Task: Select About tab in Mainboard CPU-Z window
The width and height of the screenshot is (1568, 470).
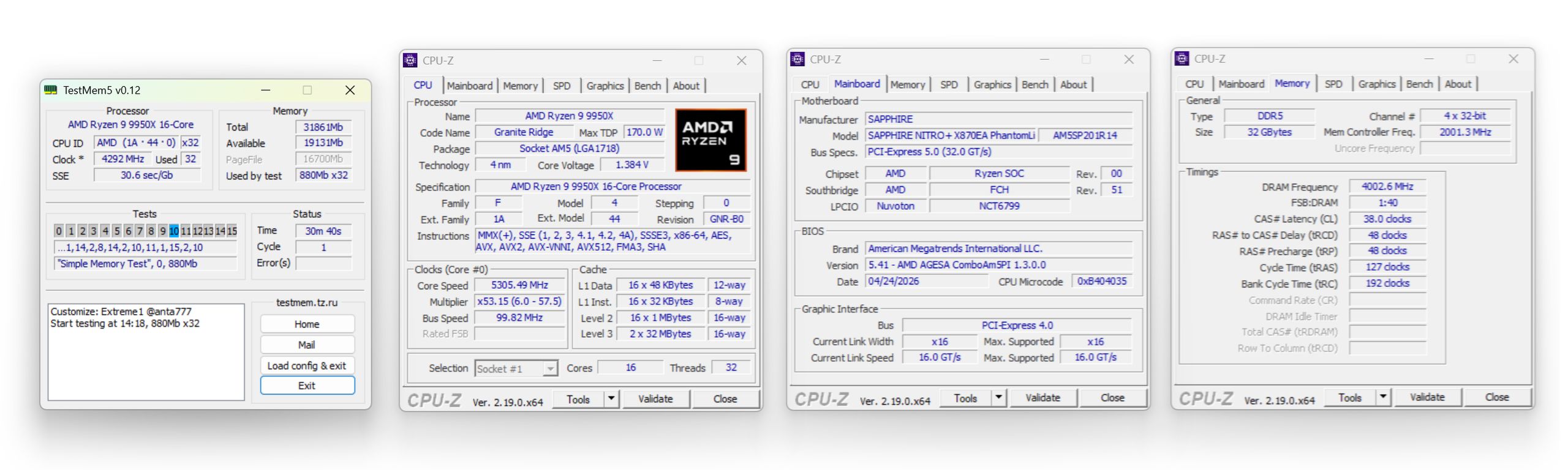Action: click(x=1073, y=84)
